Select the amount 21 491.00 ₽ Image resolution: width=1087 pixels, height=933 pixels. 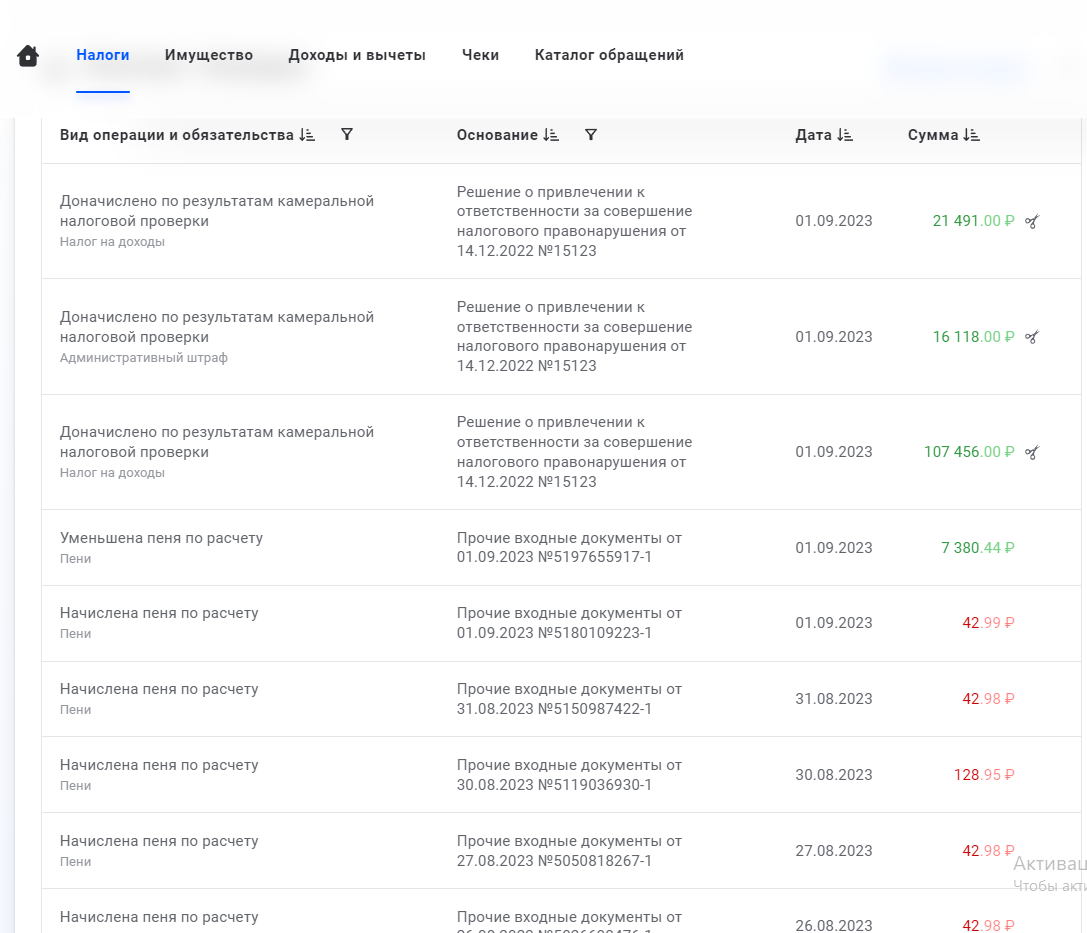pyautogui.click(x=973, y=221)
